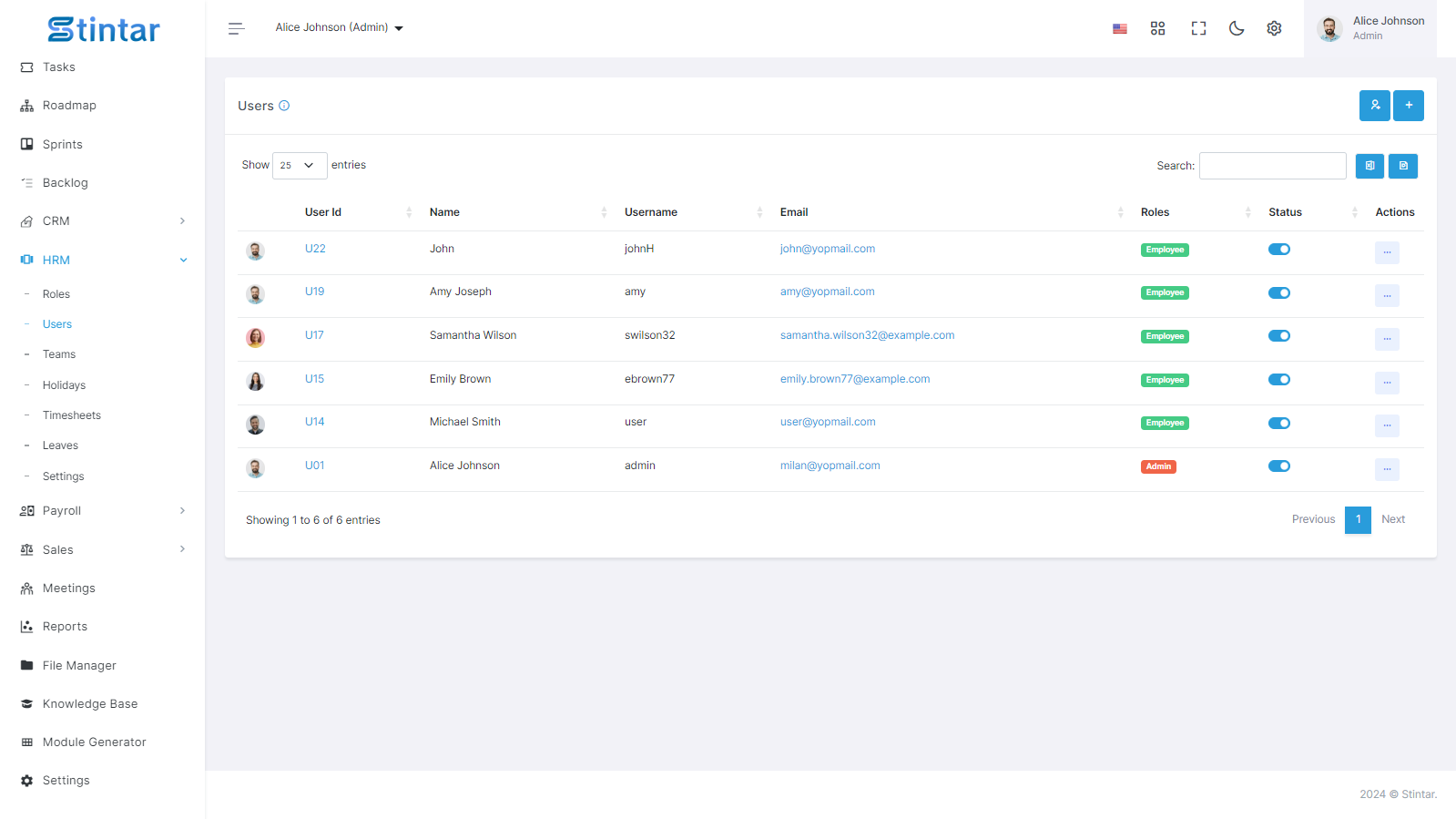
Task: Disable status toggle for Amy Joseph
Action: (1279, 293)
